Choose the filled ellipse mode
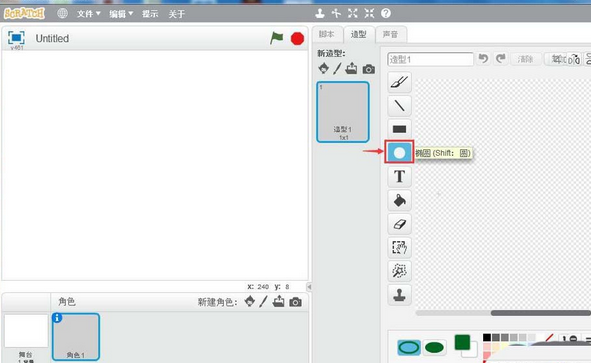This screenshot has width=591, height=363. coord(434,347)
